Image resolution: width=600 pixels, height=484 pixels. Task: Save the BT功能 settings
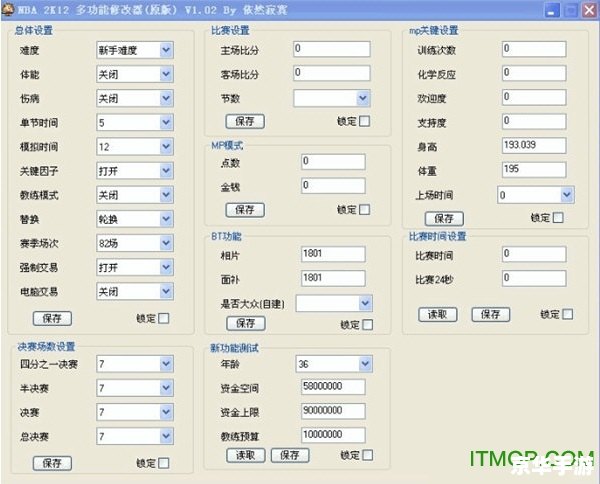(x=246, y=323)
